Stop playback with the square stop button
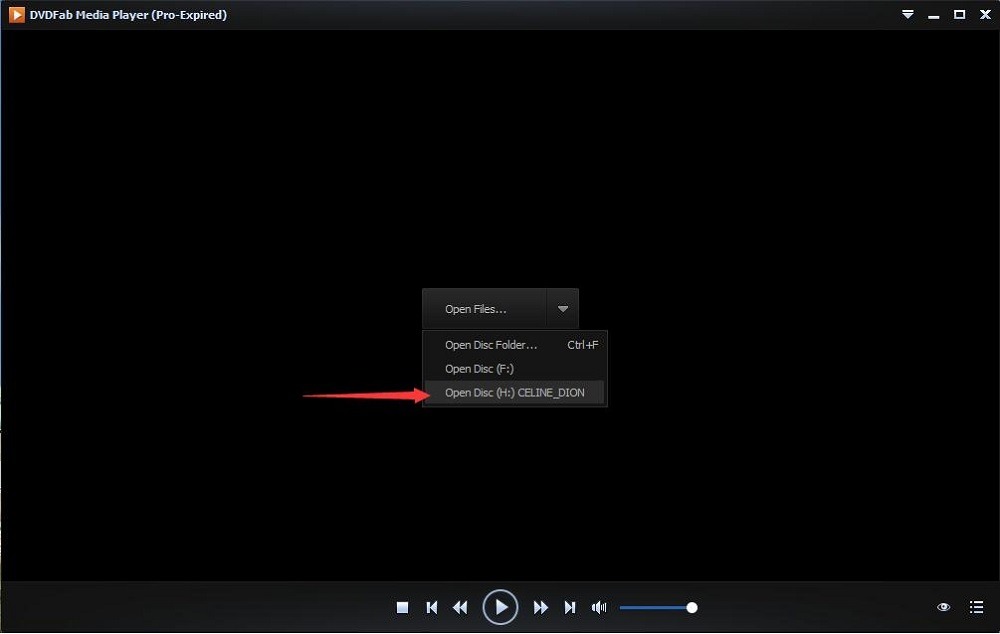Image resolution: width=1000 pixels, height=634 pixels. (x=402, y=607)
